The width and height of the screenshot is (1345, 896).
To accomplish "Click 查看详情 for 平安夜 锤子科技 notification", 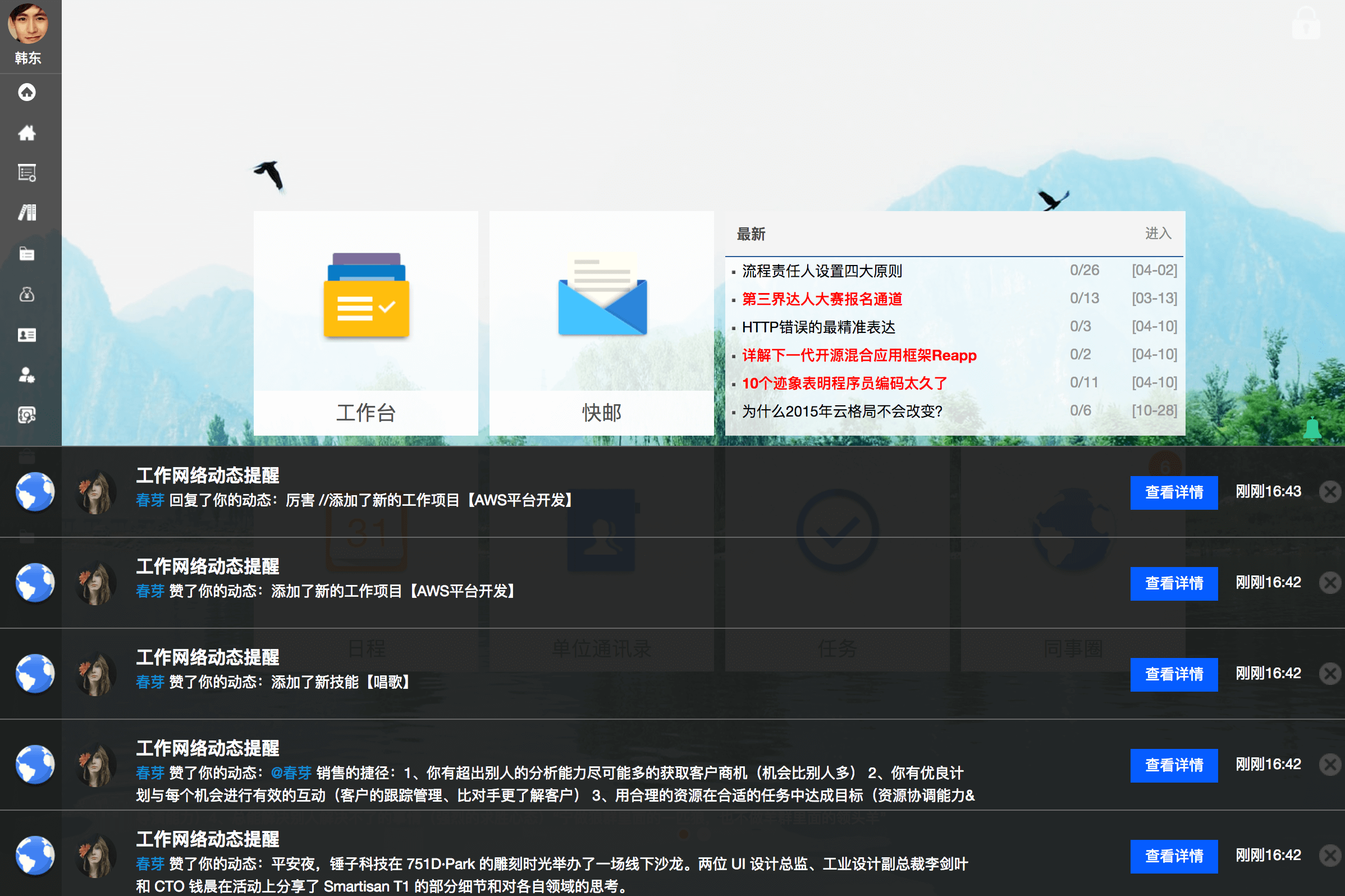I will click(x=1174, y=856).
